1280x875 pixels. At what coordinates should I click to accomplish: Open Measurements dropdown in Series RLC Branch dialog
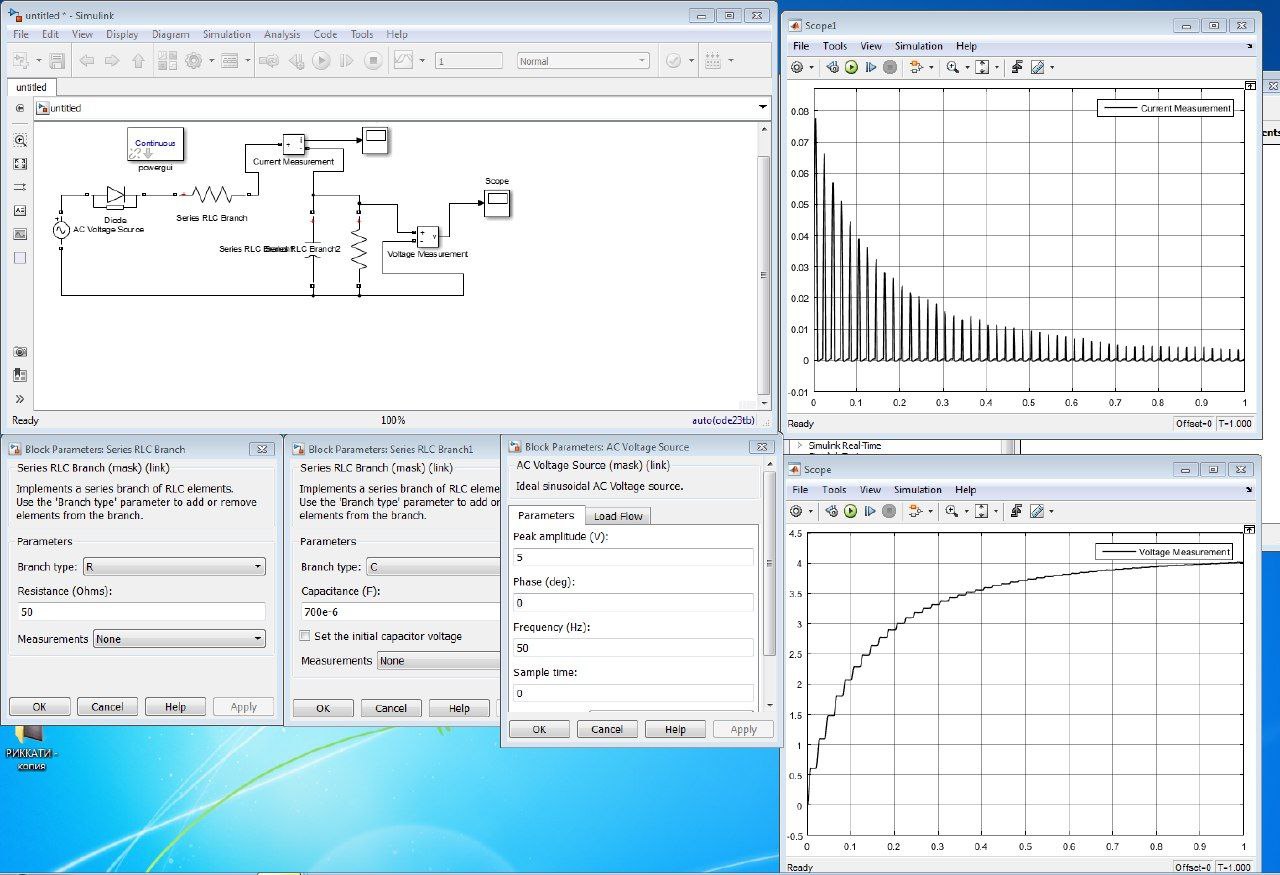[x=179, y=639]
